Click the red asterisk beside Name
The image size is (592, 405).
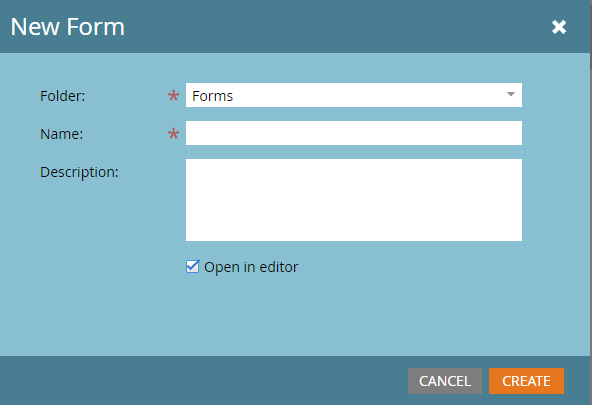tap(173, 134)
